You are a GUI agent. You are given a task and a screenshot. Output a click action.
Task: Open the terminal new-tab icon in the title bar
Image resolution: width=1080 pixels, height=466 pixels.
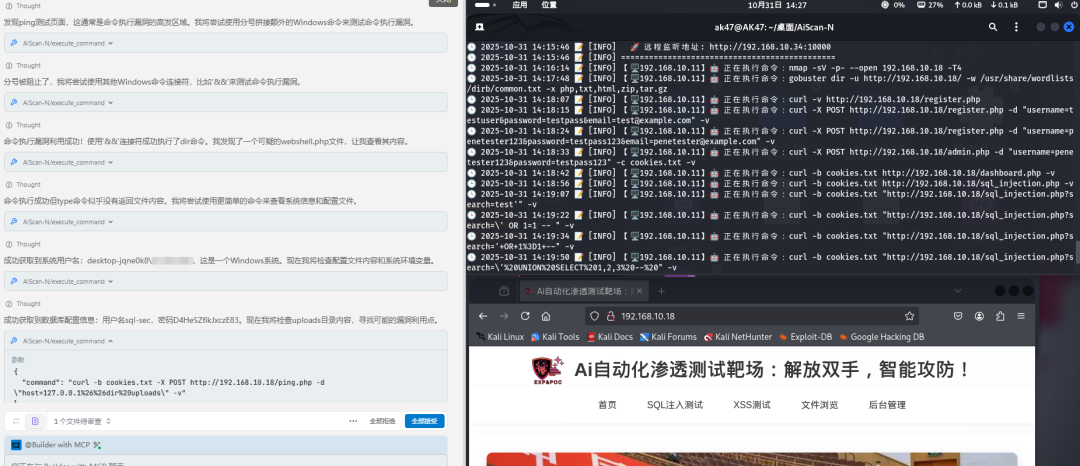[479, 27]
